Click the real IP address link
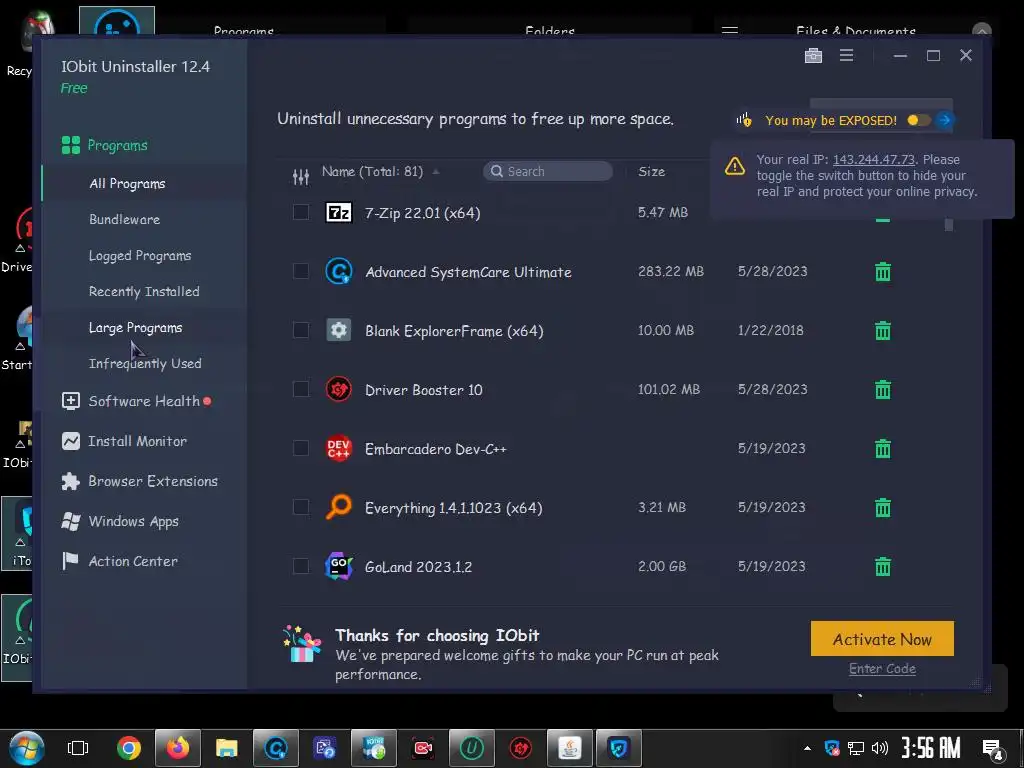Image resolution: width=1024 pixels, height=768 pixels. click(874, 159)
